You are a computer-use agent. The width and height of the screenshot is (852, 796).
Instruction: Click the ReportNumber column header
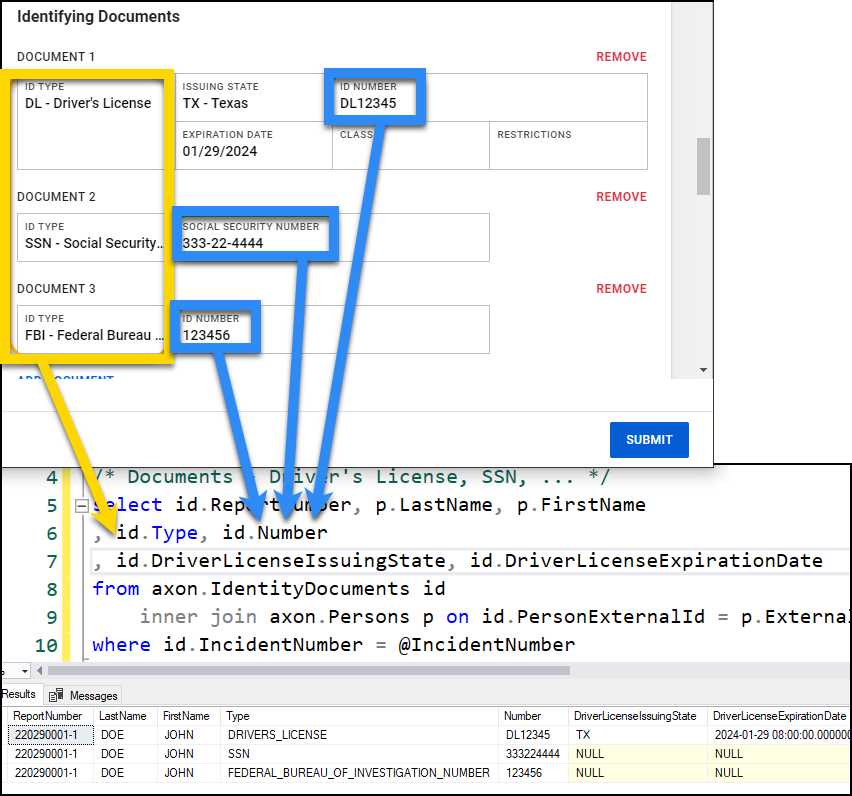point(39,716)
